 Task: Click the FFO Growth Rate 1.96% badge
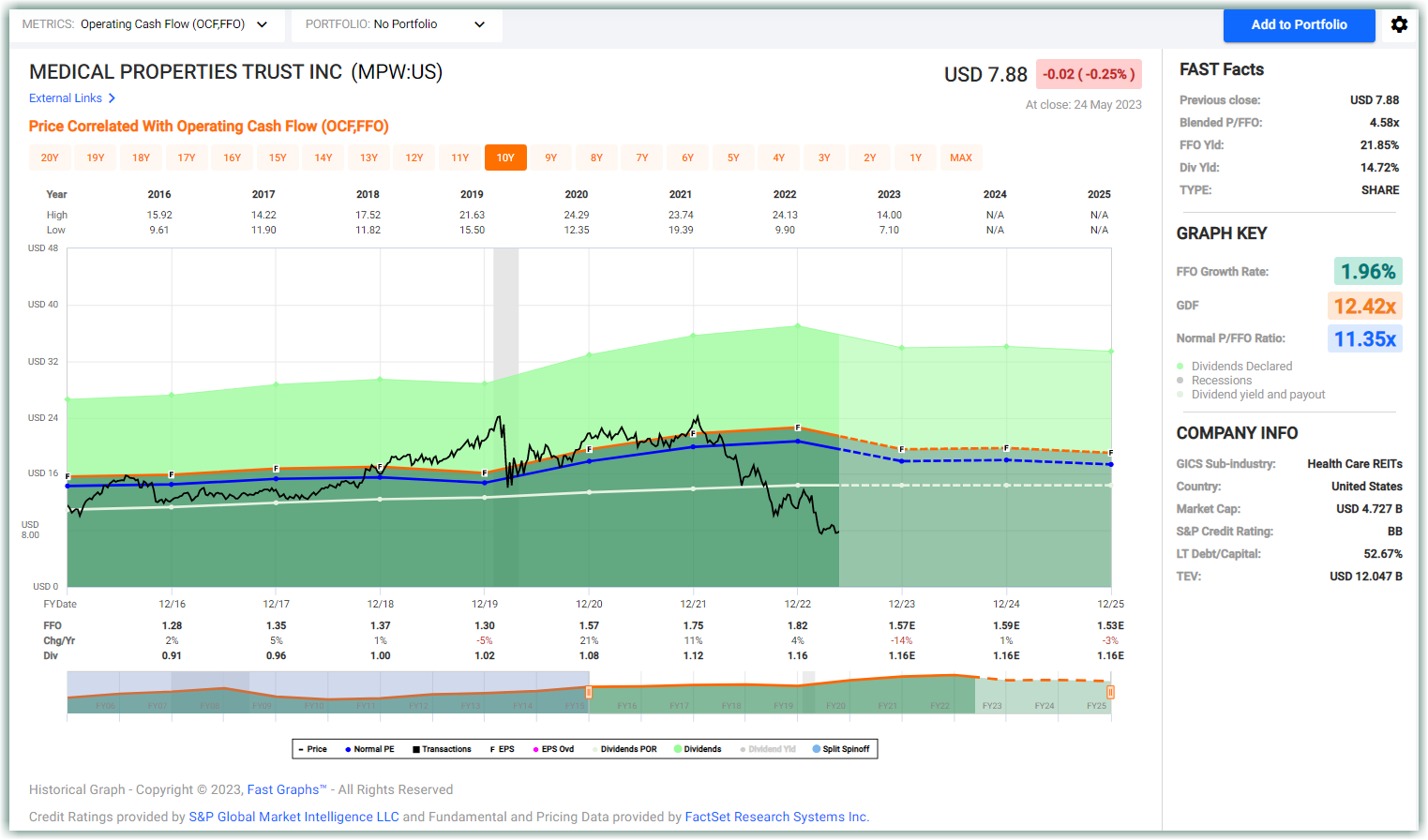(x=1368, y=271)
